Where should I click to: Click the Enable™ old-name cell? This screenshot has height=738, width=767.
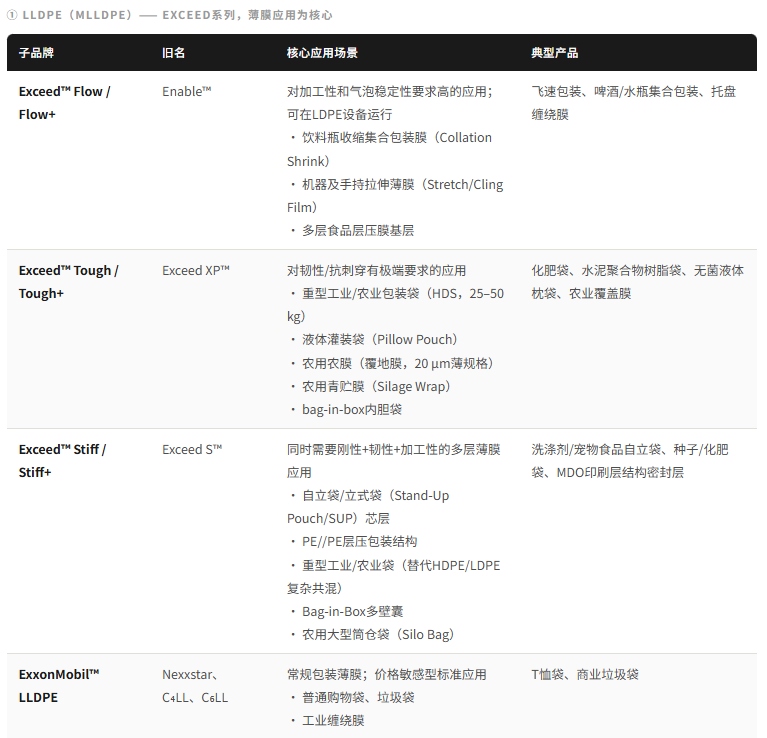[x=187, y=91]
